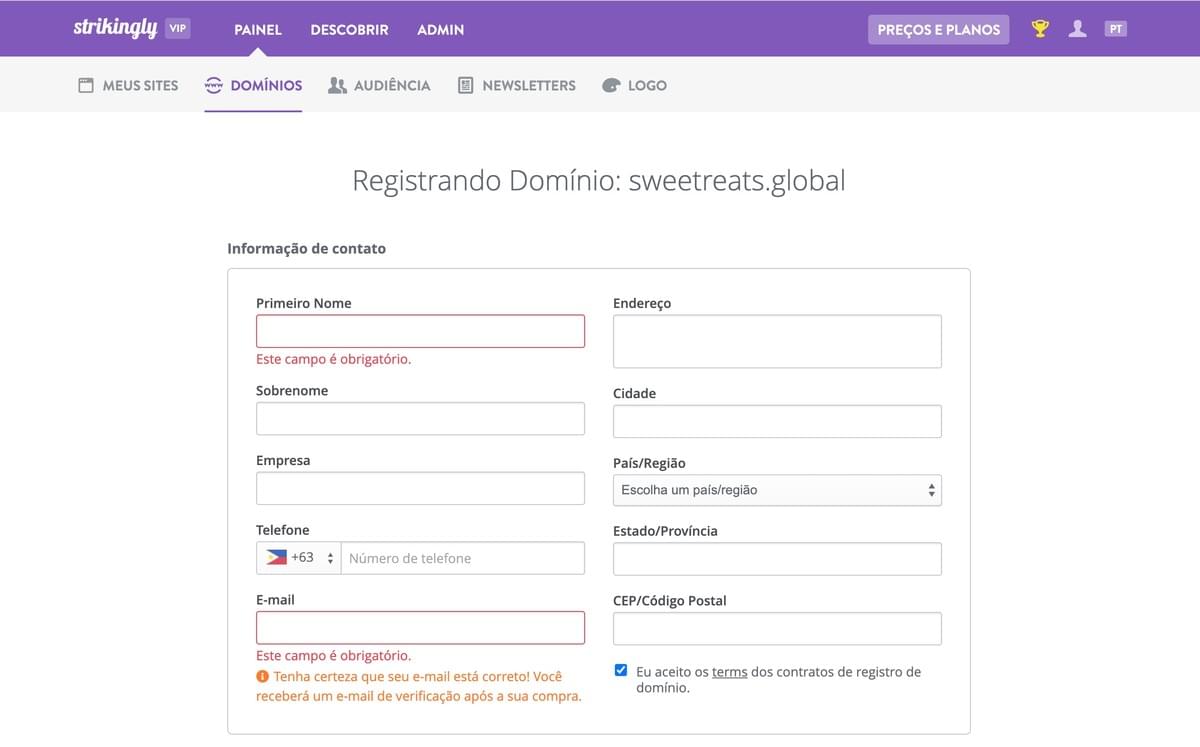The height and width of the screenshot is (747, 1200).
Task: Focus the Empresa field
Action: click(420, 488)
